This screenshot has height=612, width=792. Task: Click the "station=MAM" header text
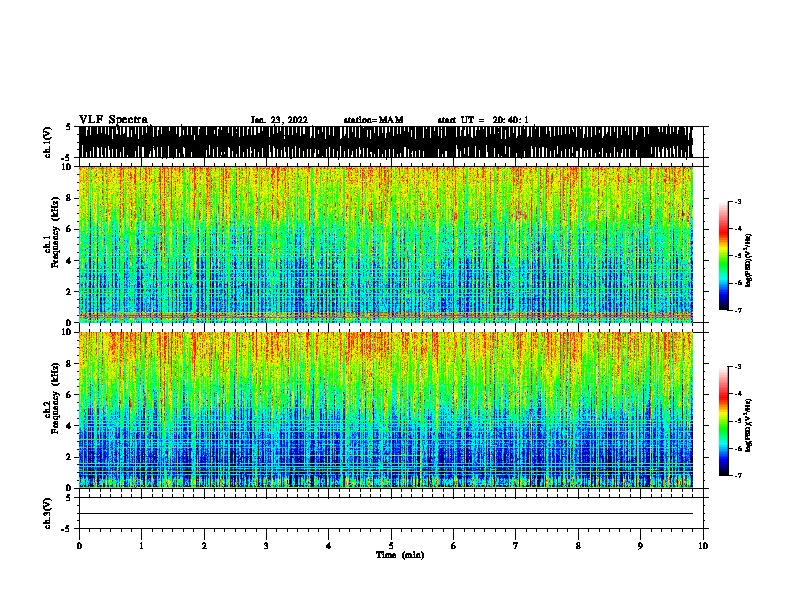coord(373,120)
